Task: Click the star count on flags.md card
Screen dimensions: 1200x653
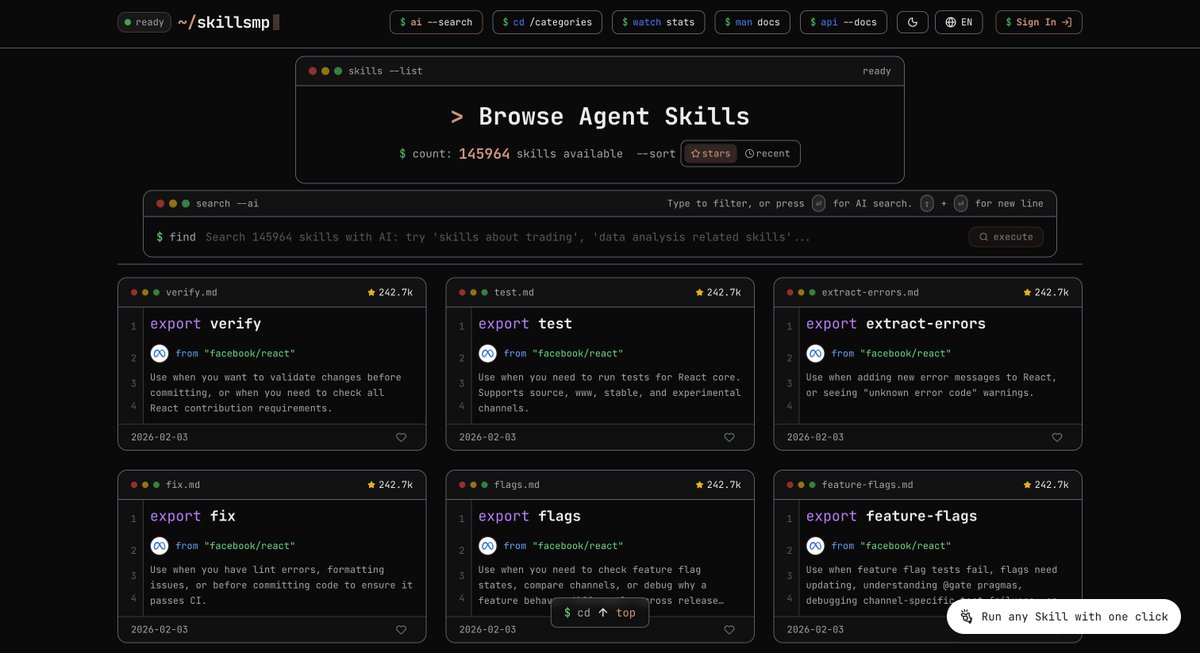Action: click(x=718, y=485)
